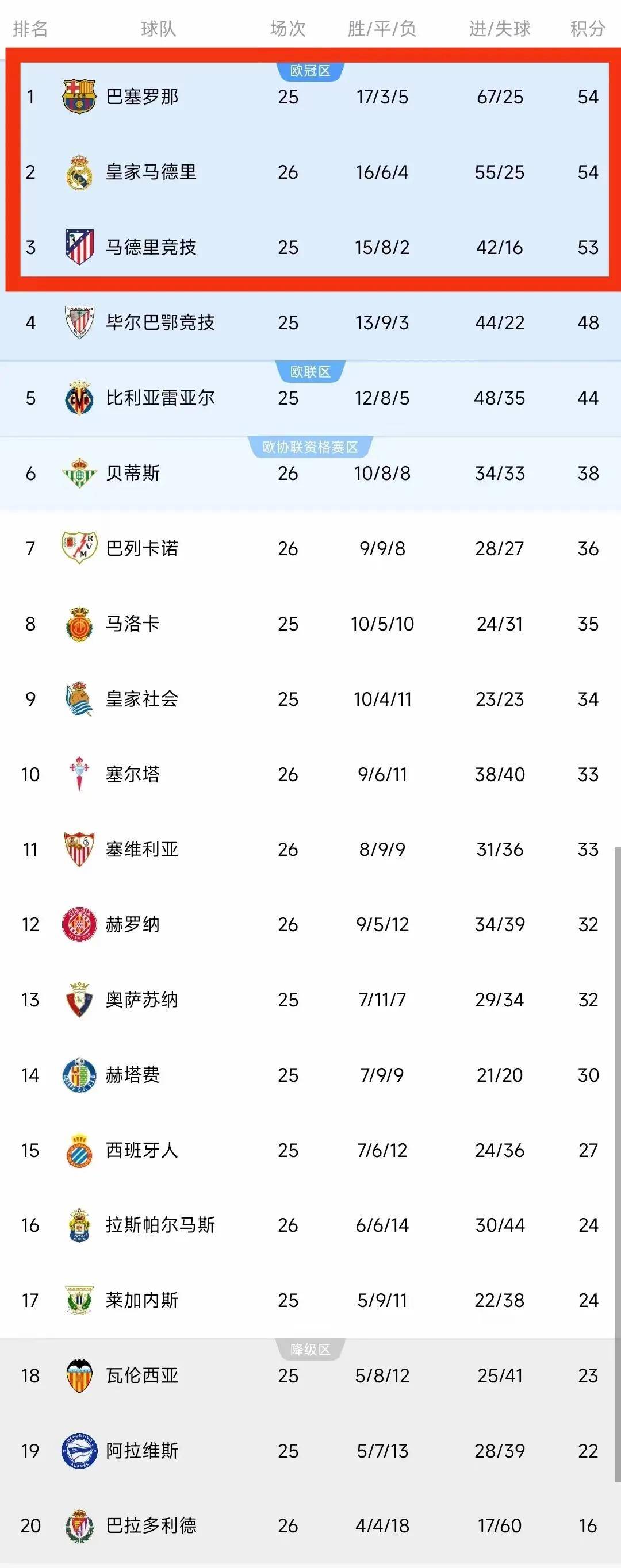
Task: Select the 降级区 relegation zone label
Action: (x=310, y=1350)
